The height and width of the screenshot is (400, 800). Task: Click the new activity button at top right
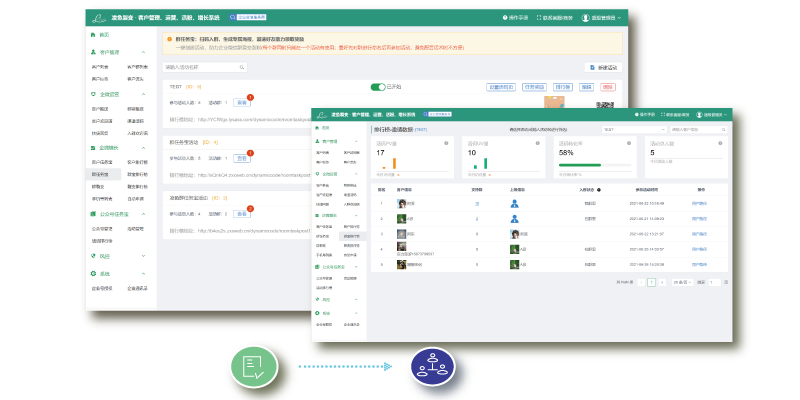coord(606,67)
